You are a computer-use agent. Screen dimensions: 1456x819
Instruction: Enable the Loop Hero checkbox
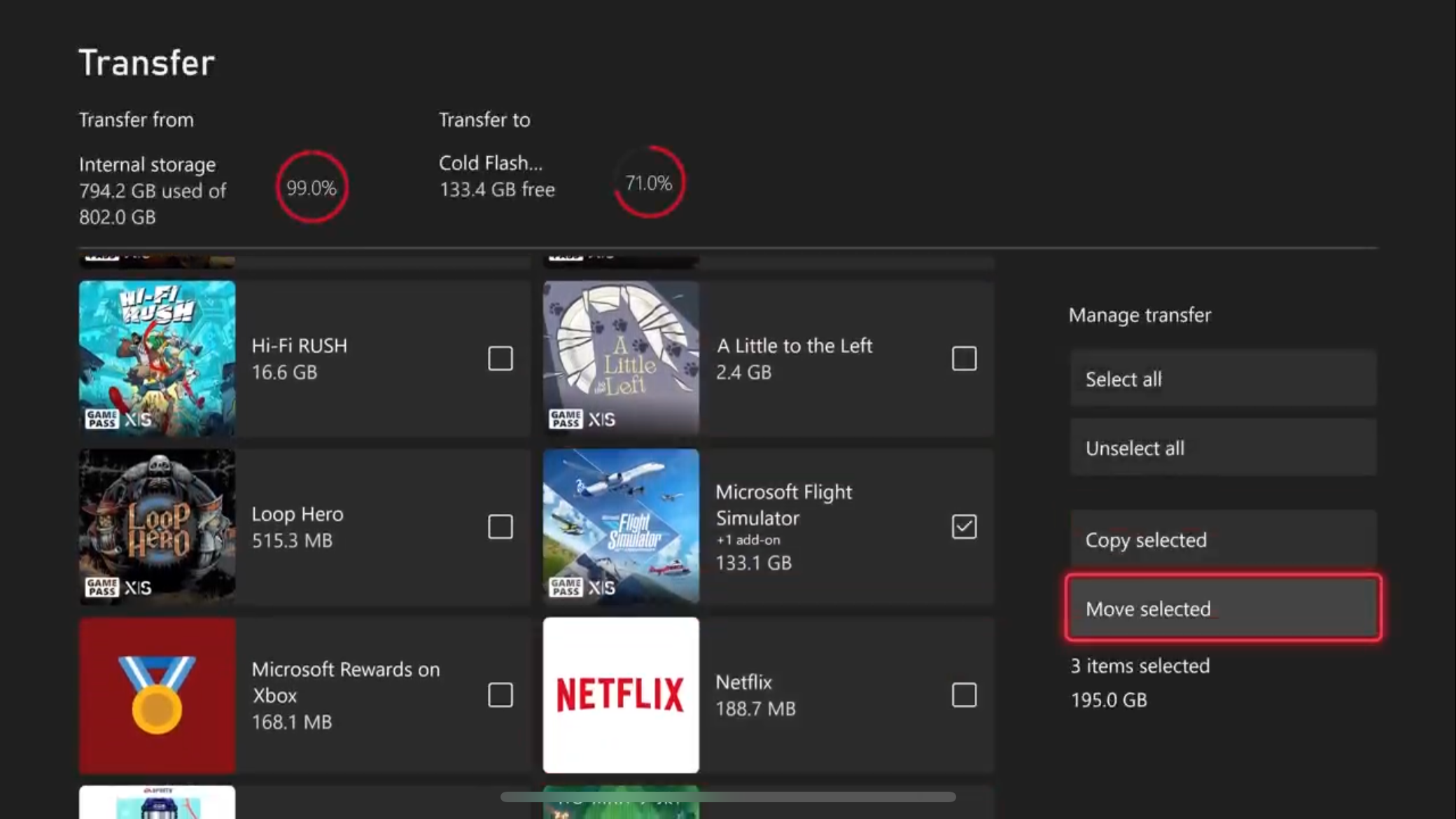[x=500, y=526]
